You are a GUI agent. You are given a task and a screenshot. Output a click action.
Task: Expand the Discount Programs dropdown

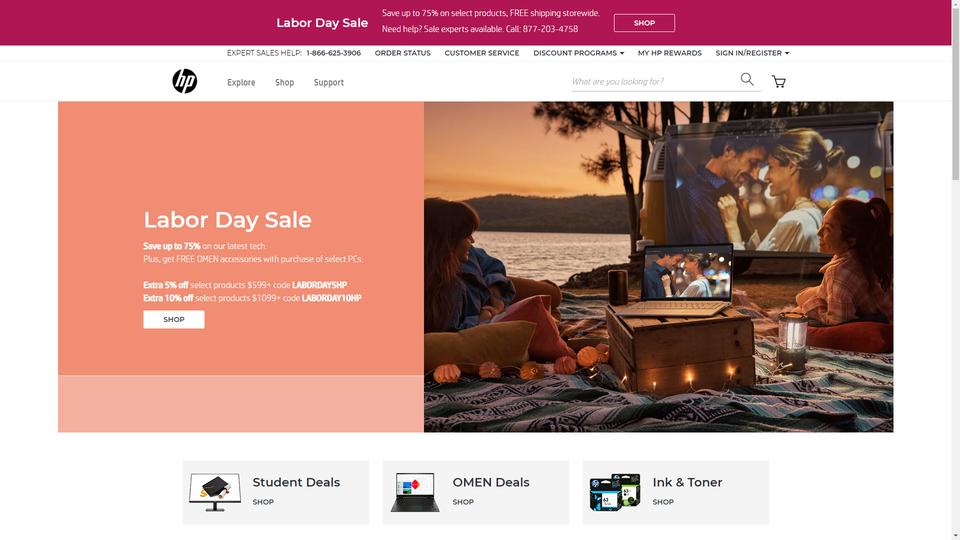[579, 53]
